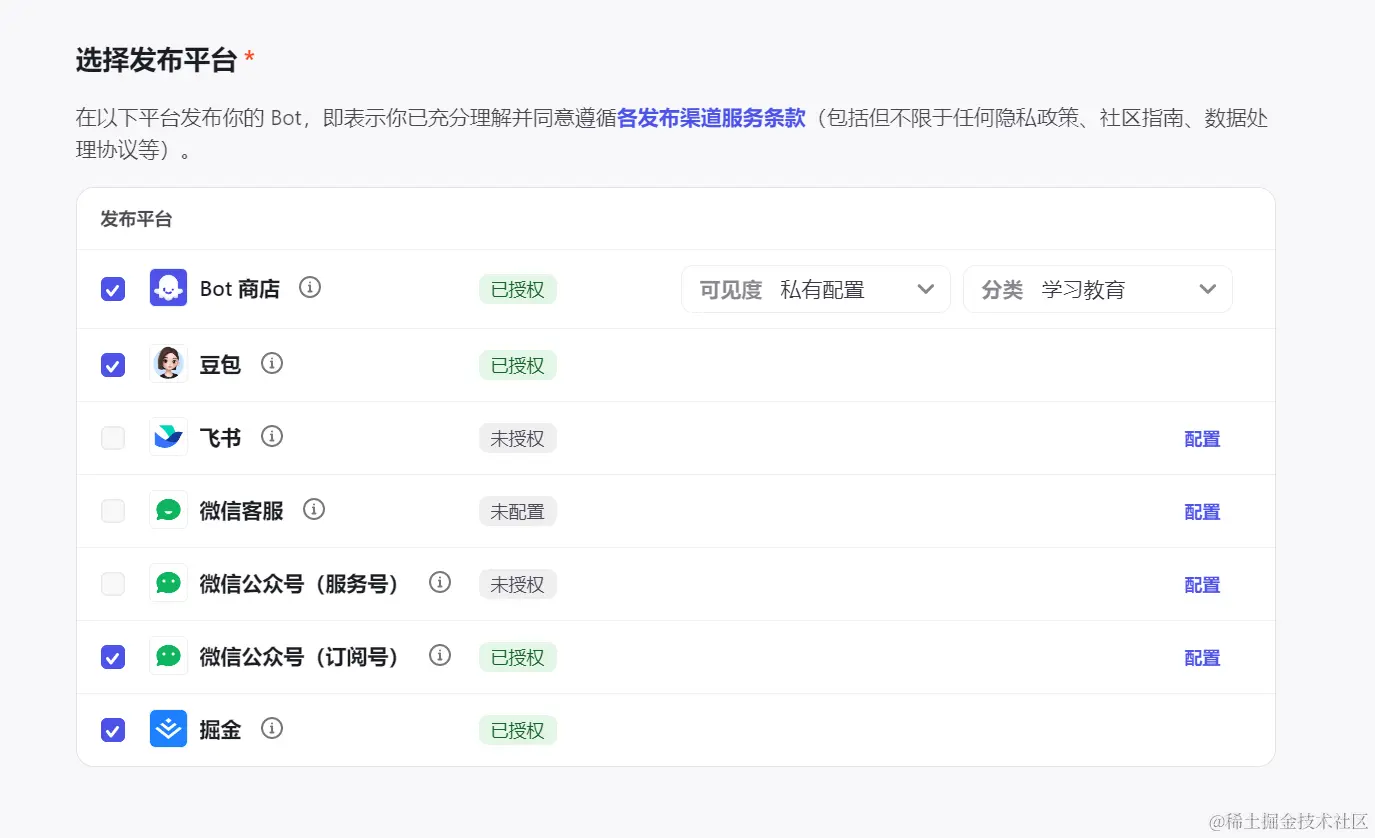The height and width of the screenshot is (838, 1375).
Task: Open info icon next to 飞书
Action: pos(272,436)
